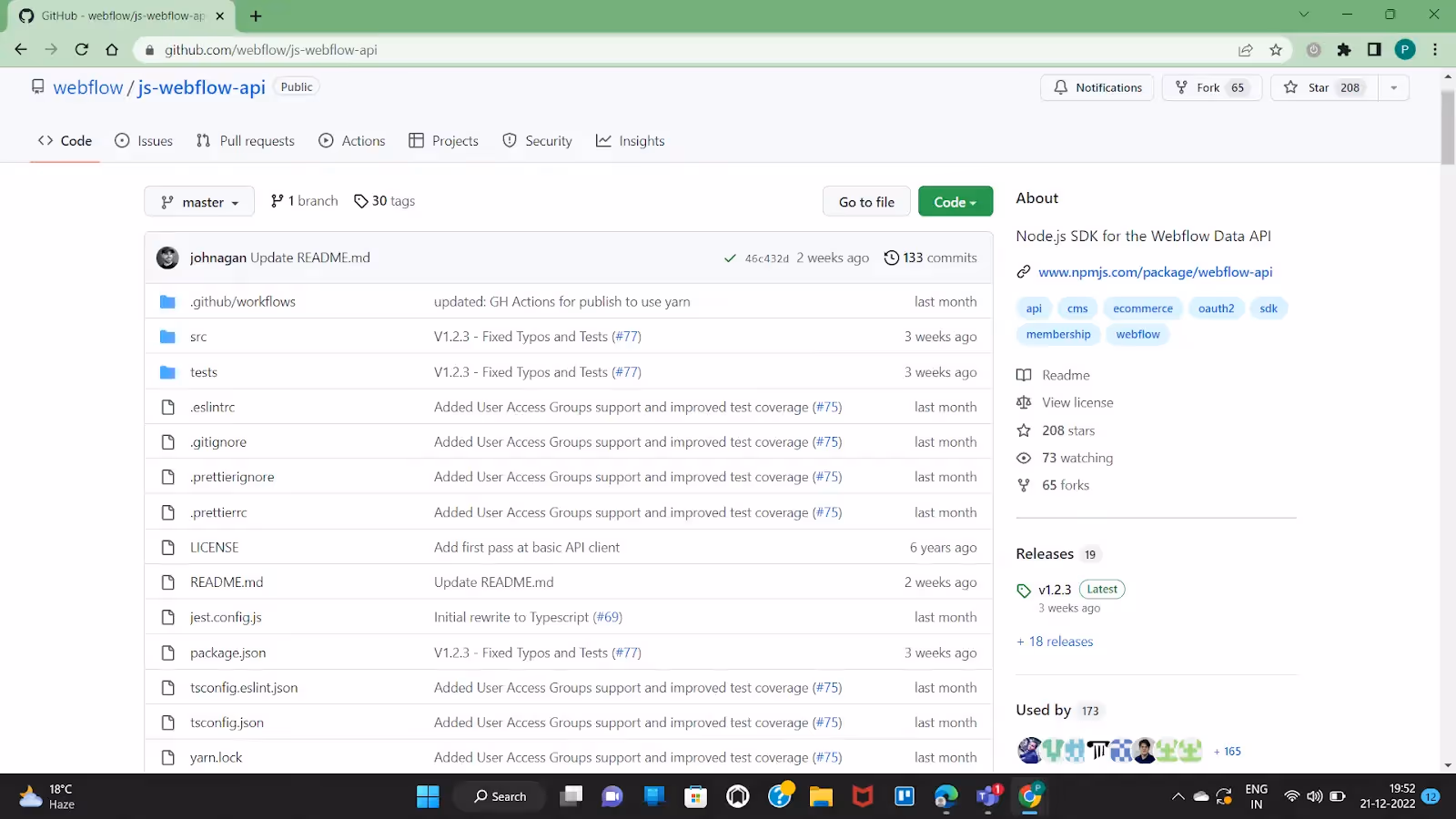Screen dimensions: 1456x819
Task: Expand the Star lists dropdown arrow
Action: click(1393, 87)
